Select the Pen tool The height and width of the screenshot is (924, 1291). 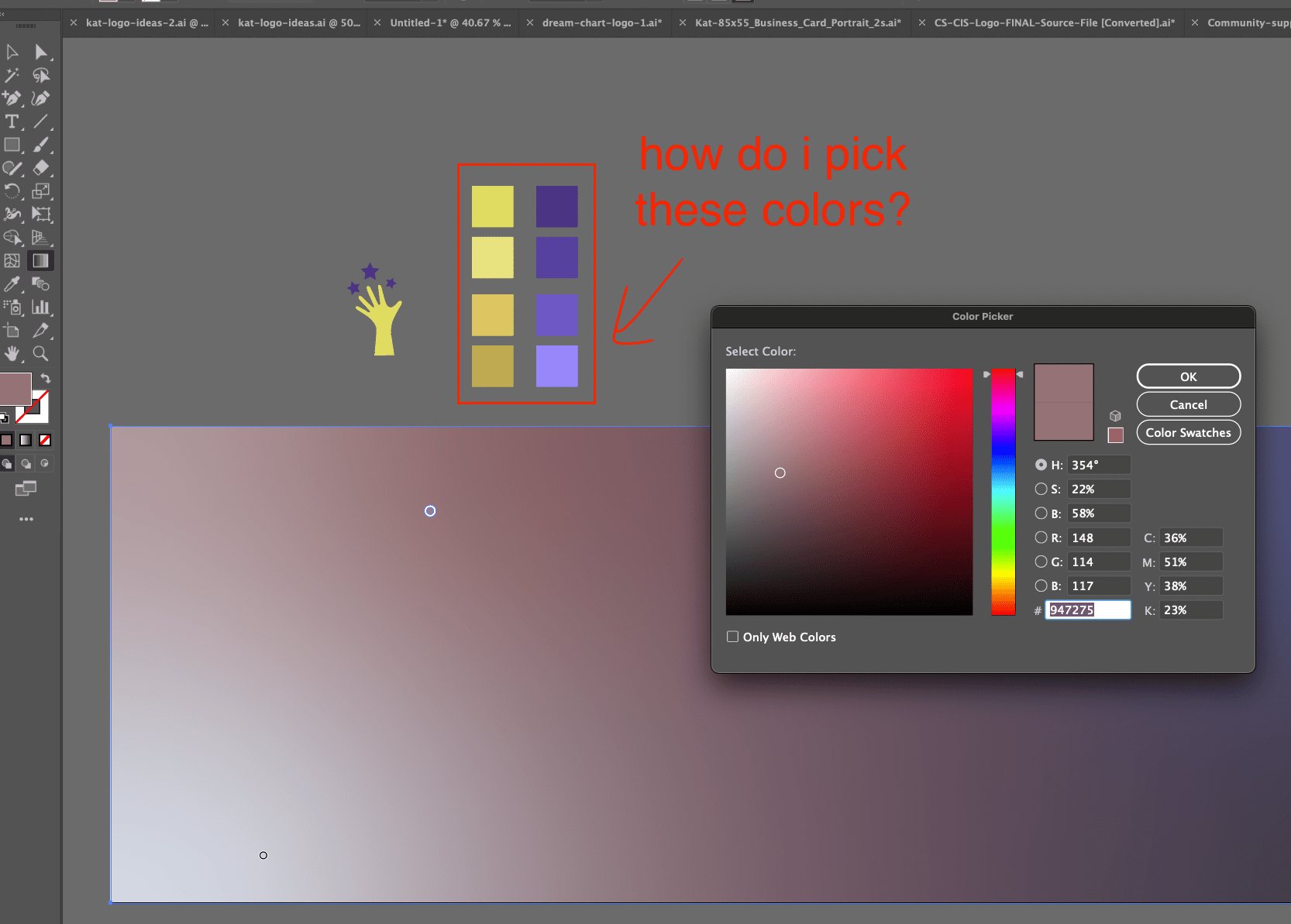coord(12,98)
